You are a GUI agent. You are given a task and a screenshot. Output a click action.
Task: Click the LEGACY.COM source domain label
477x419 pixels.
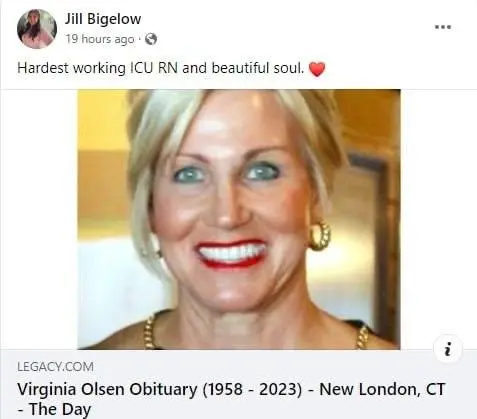55,367
